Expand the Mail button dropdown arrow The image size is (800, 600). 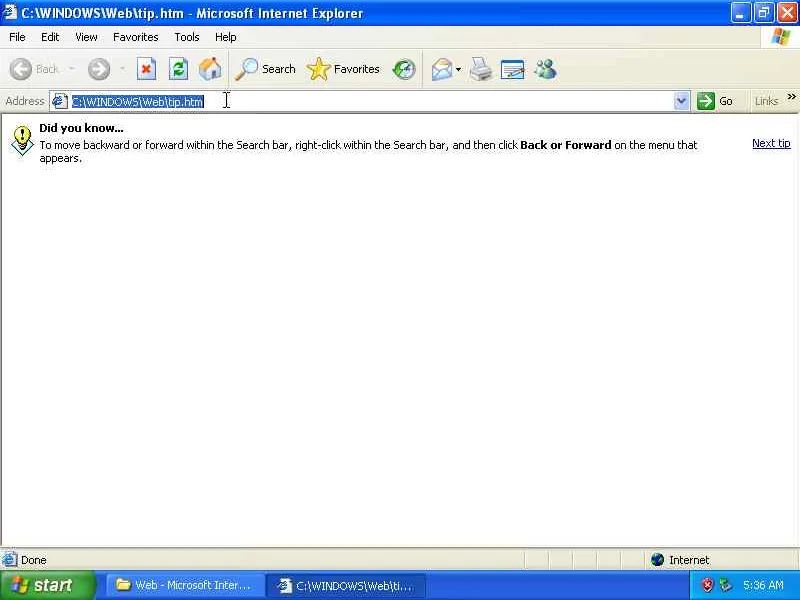coord(459,69)
